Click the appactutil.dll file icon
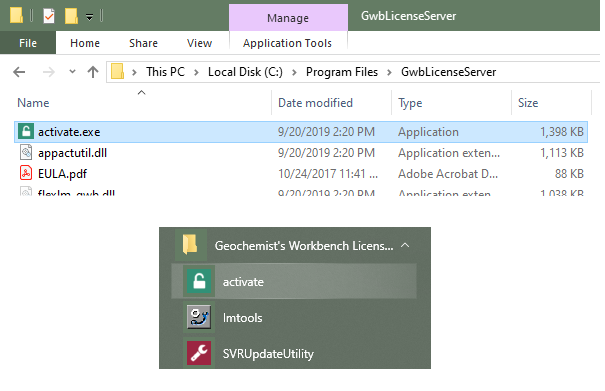605x391 pixels. [x=26, y=152]
